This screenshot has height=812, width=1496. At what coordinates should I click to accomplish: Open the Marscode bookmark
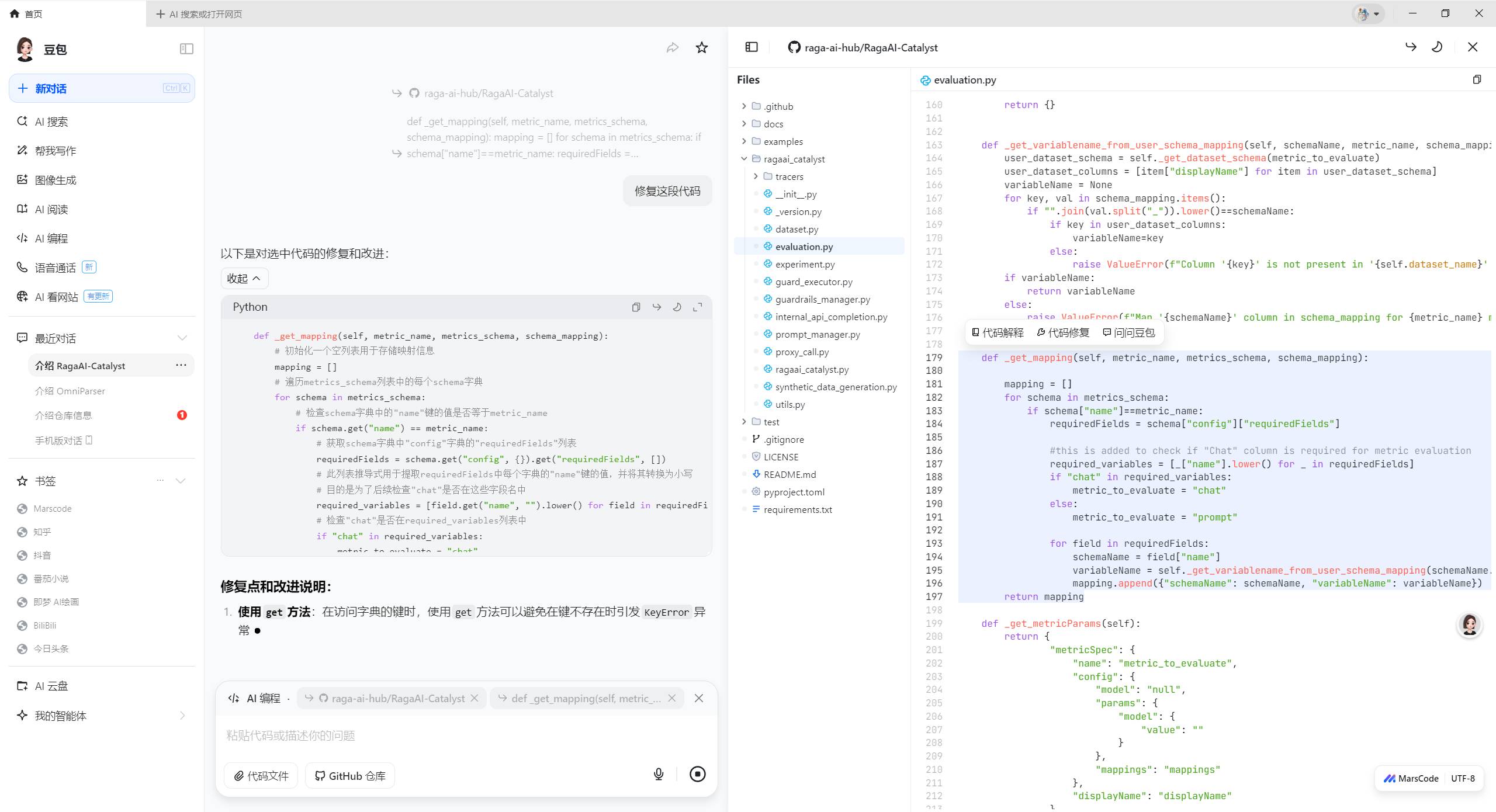pos(53,508)
